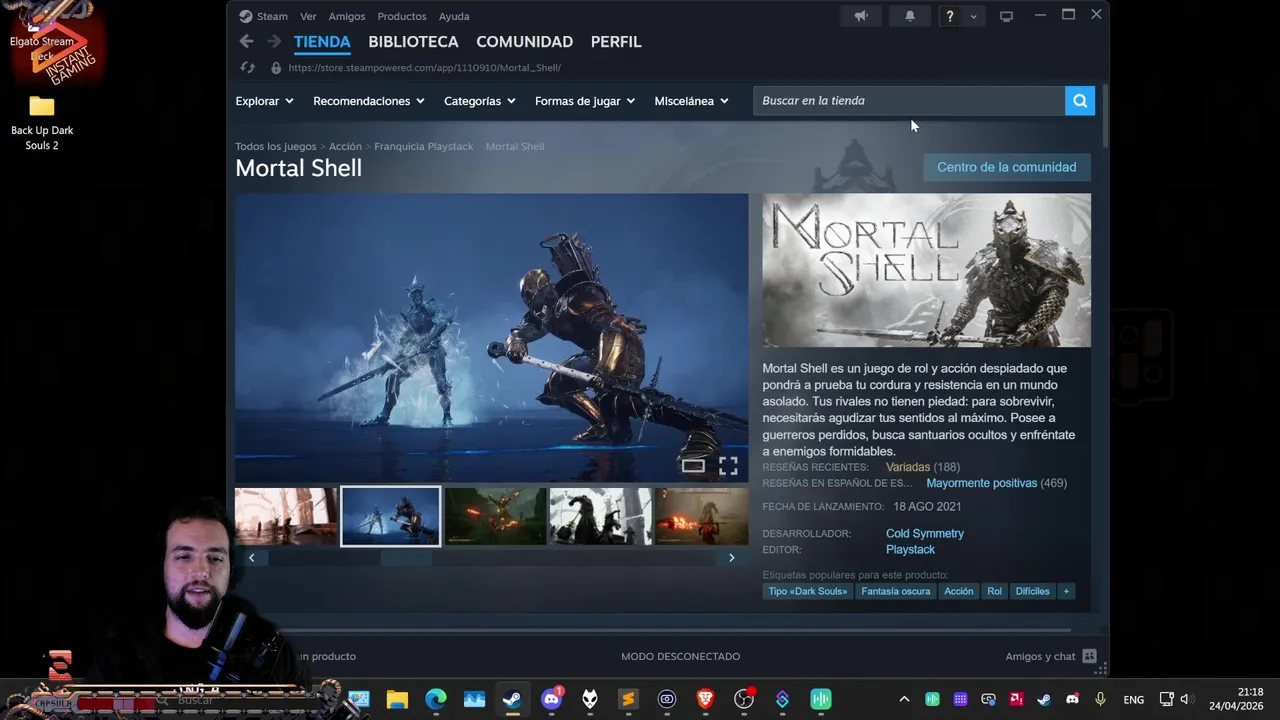Move thumbnail strip right with arrow
Image resolution: width=1280 pixels, height=720 pixels.
point(731,558)
